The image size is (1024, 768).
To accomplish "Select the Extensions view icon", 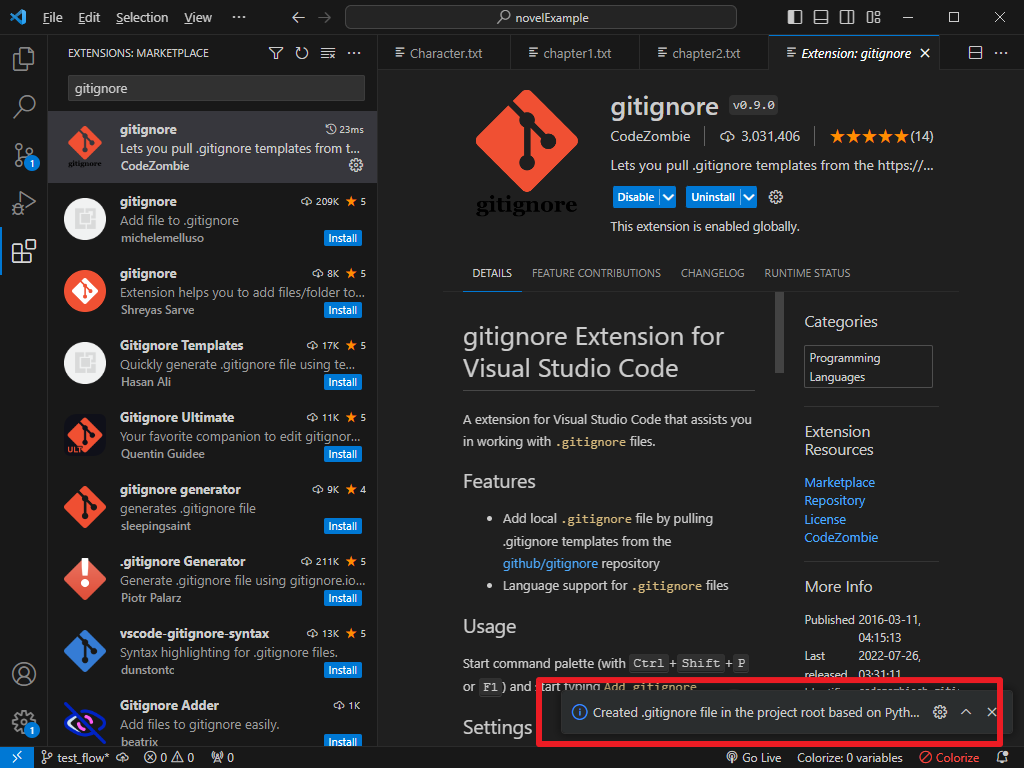I will (x=24, y=251).
